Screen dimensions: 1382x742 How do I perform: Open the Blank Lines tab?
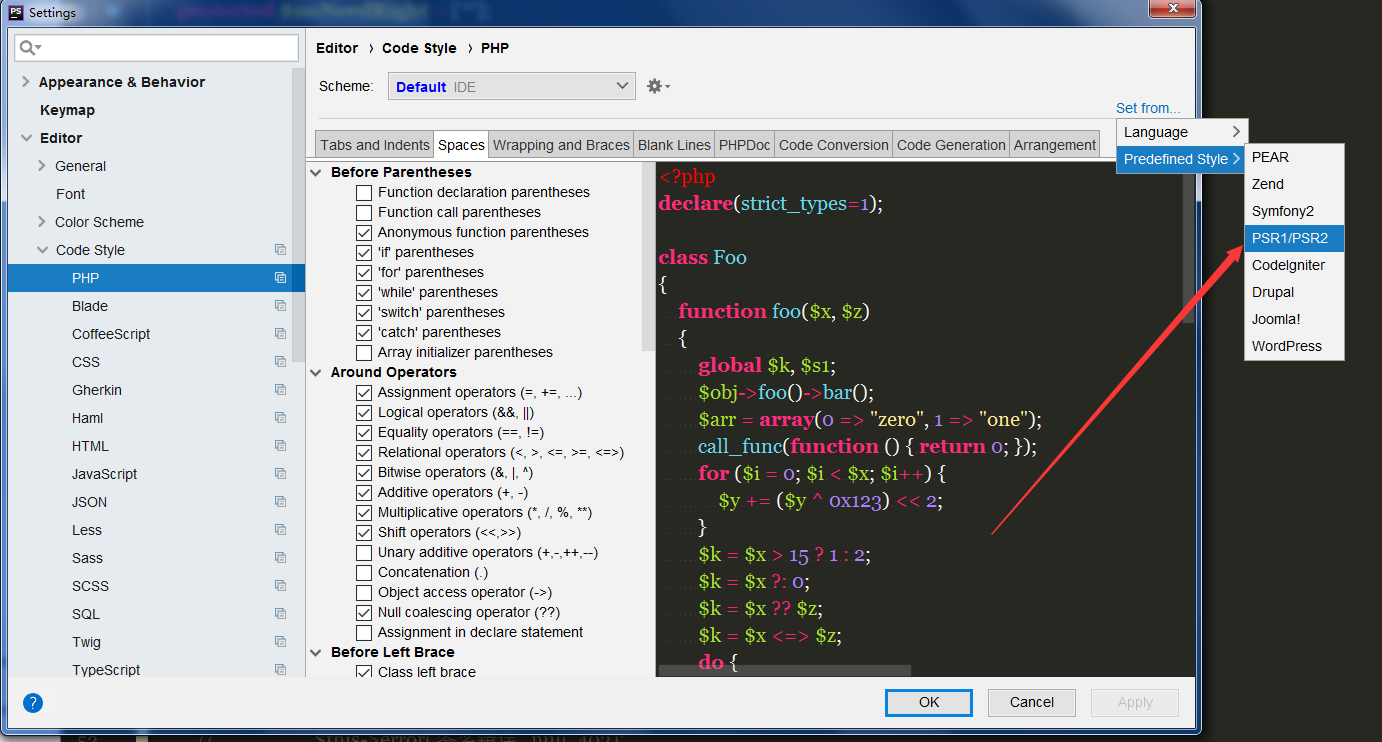(674, 145)
